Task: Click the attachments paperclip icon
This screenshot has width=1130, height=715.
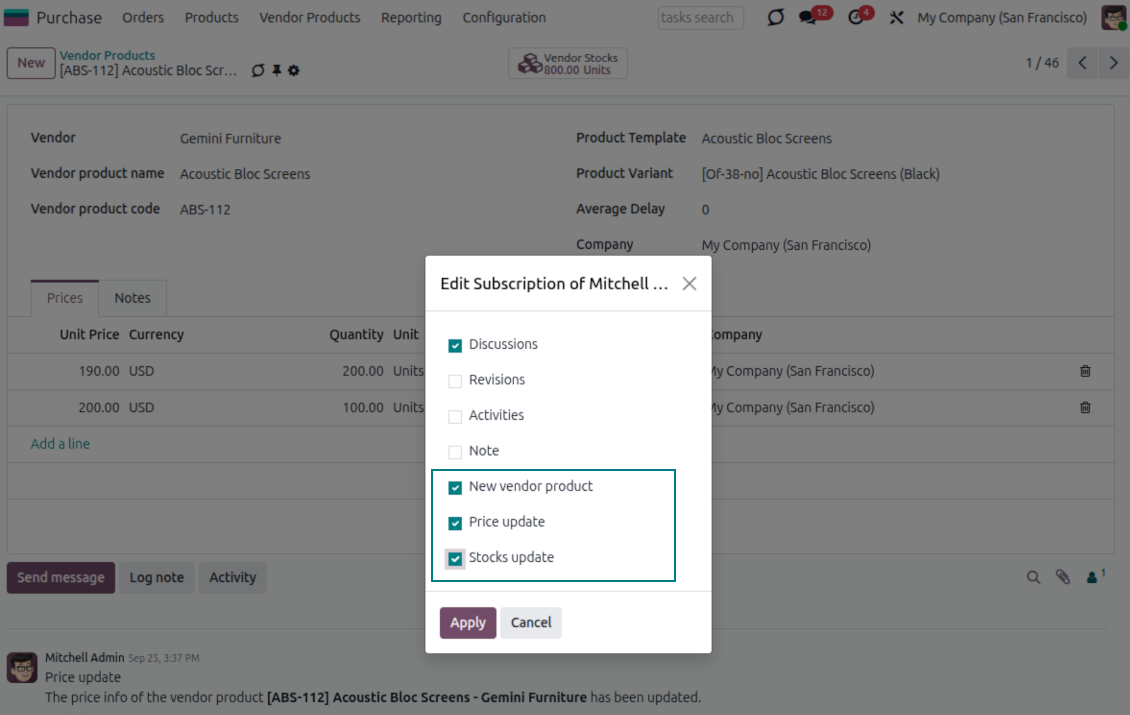Action: (1063, 577)
